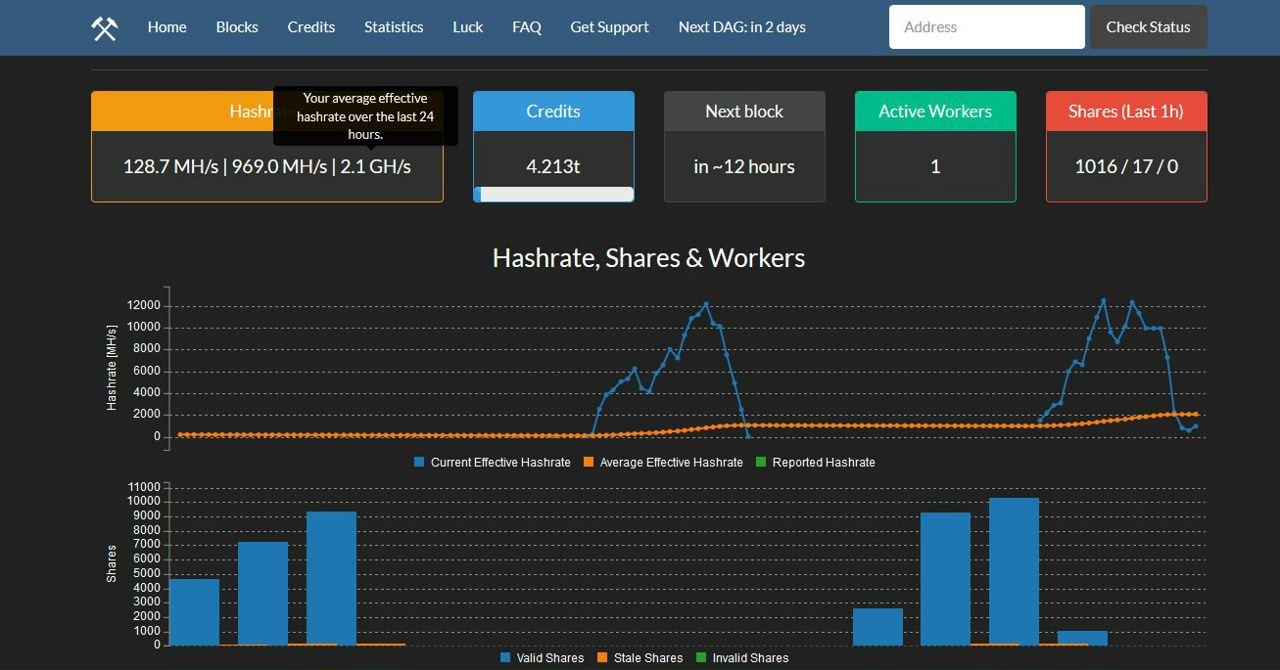Open the Home page
Viewport: 1280px width, 670px height.
pos(167,27)
